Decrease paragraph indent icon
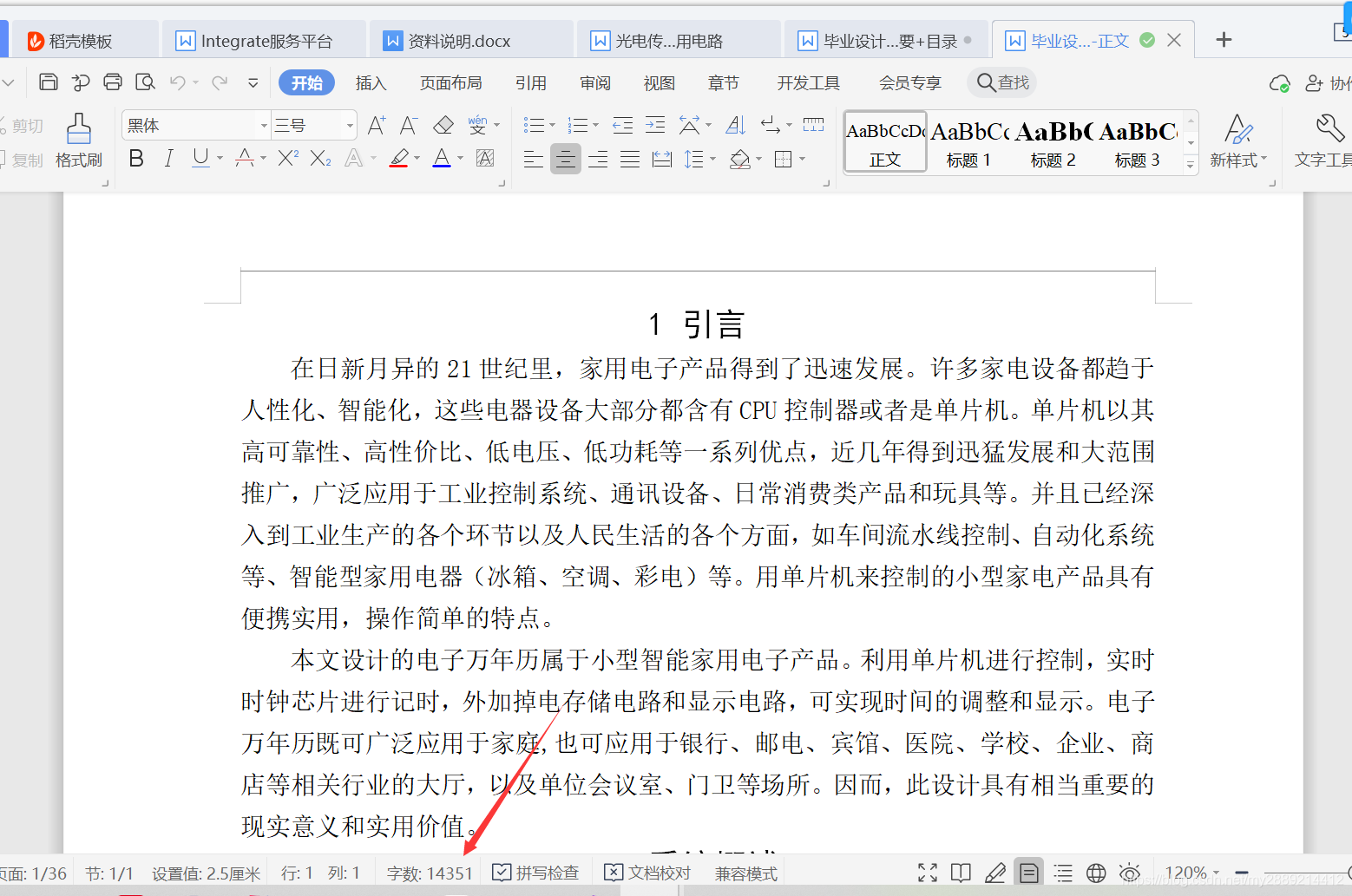The height and width of the screenshot is (896, 1352). click(x=622, y=126)
